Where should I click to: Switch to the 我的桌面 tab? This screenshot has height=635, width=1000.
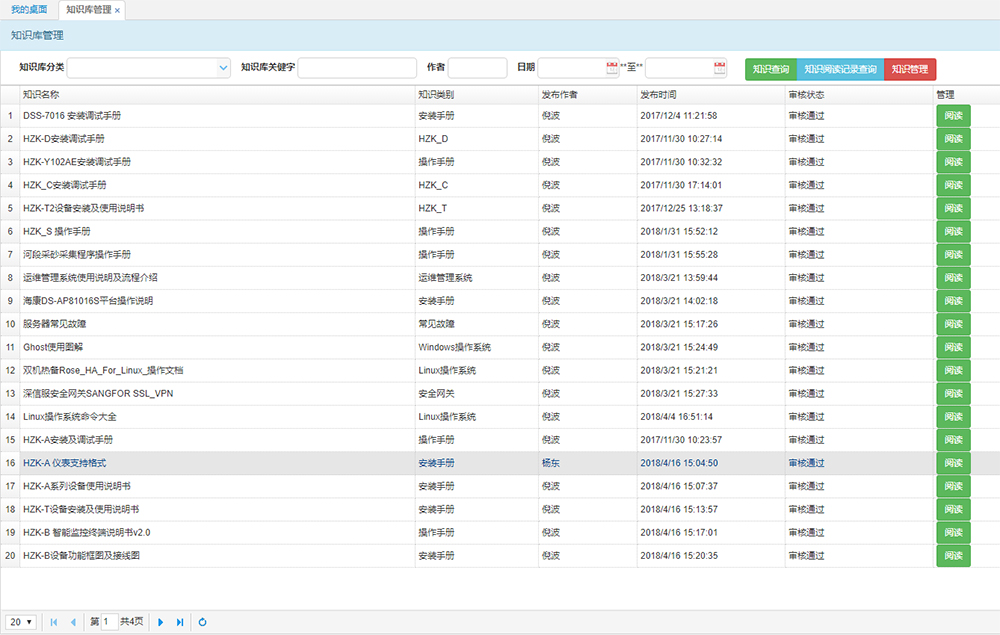(x=29, y=10)
